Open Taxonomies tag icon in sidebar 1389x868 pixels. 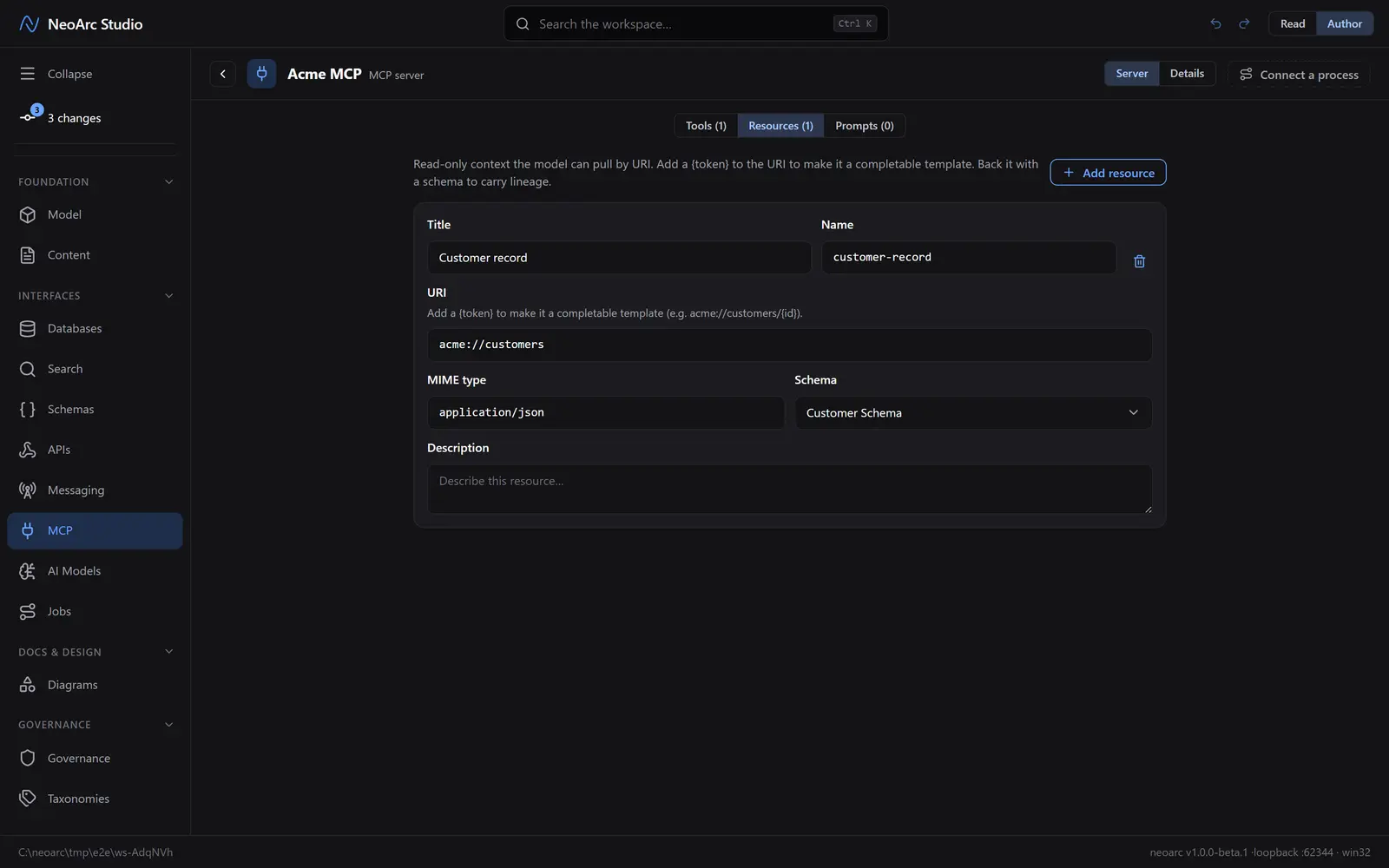click(28, 799)
